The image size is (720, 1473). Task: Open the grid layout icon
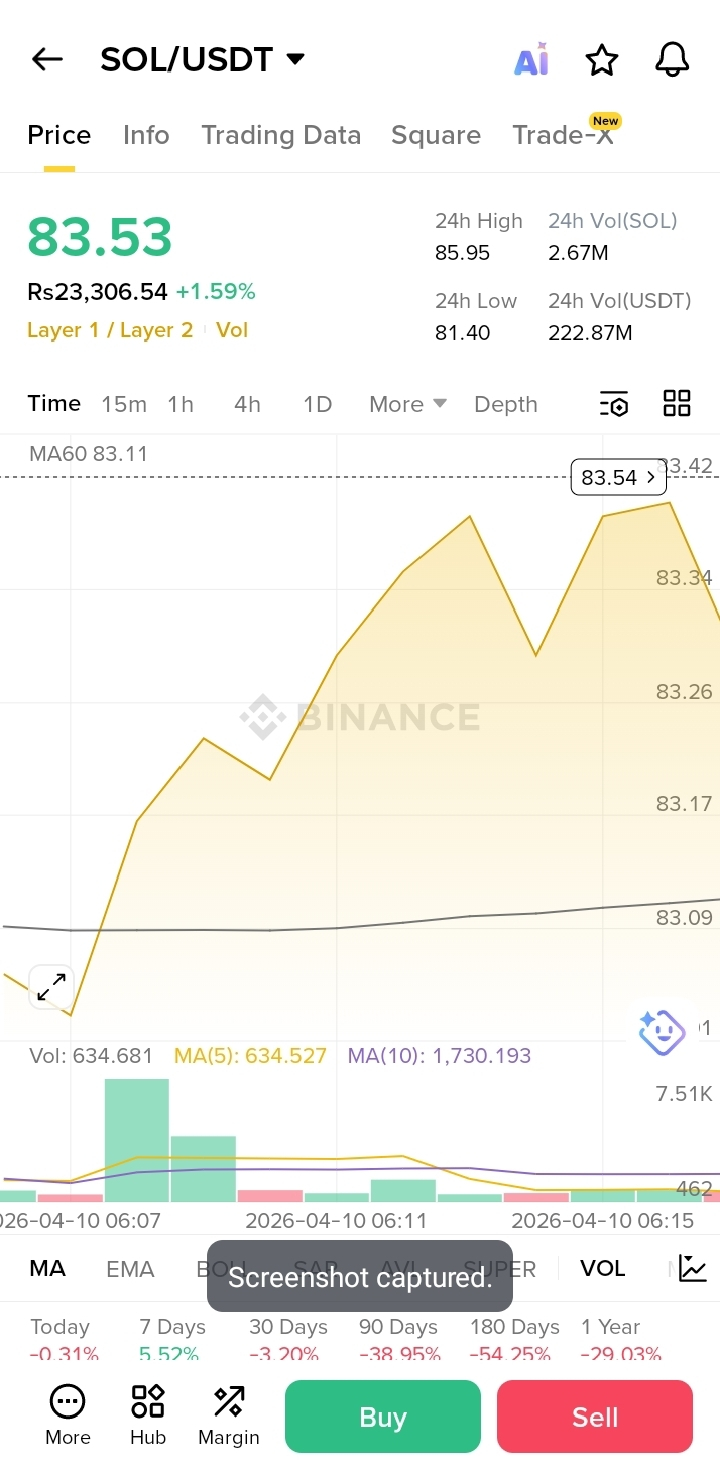tap(677, 404)
